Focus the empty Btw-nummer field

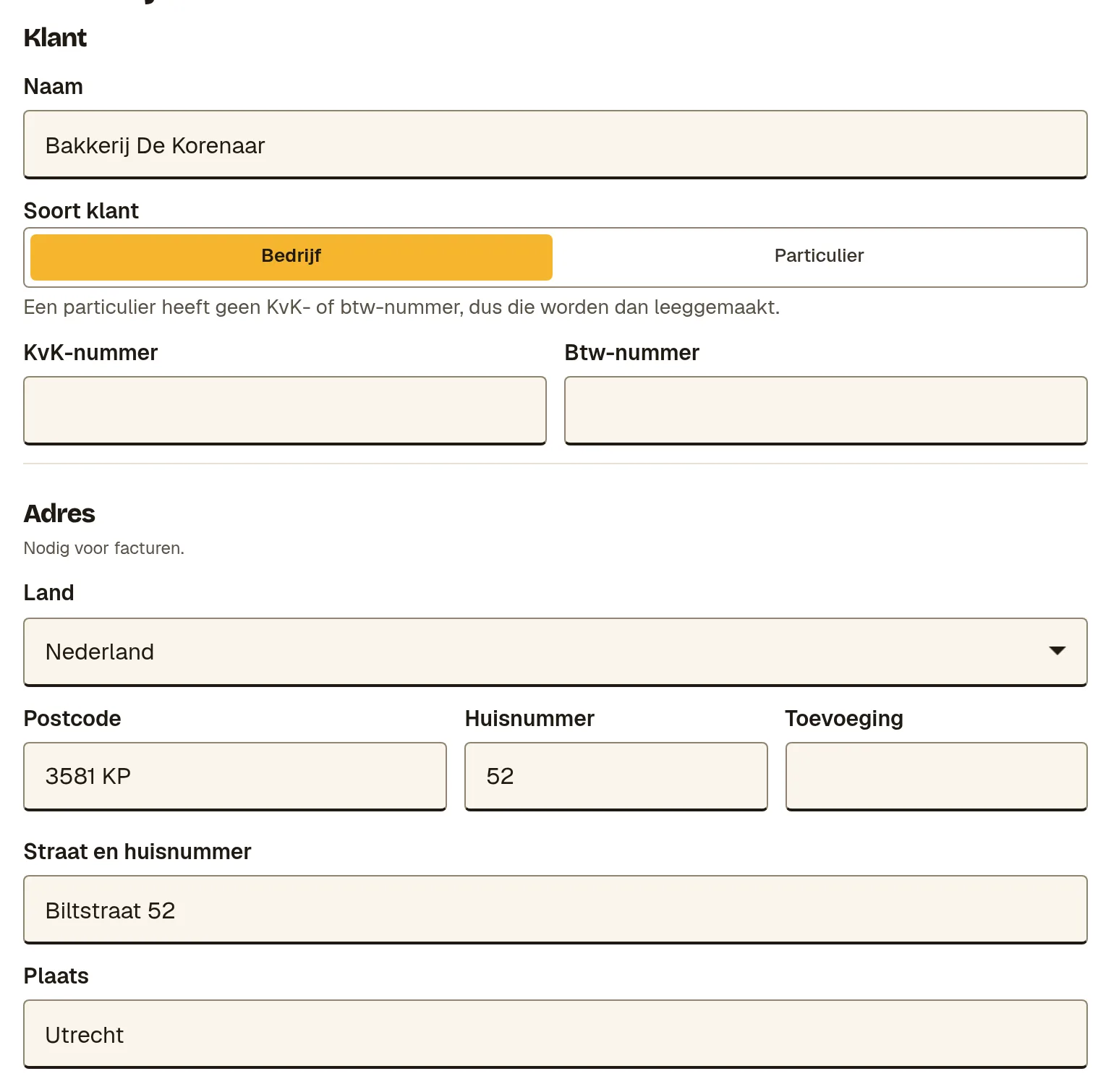pos(826,410)
